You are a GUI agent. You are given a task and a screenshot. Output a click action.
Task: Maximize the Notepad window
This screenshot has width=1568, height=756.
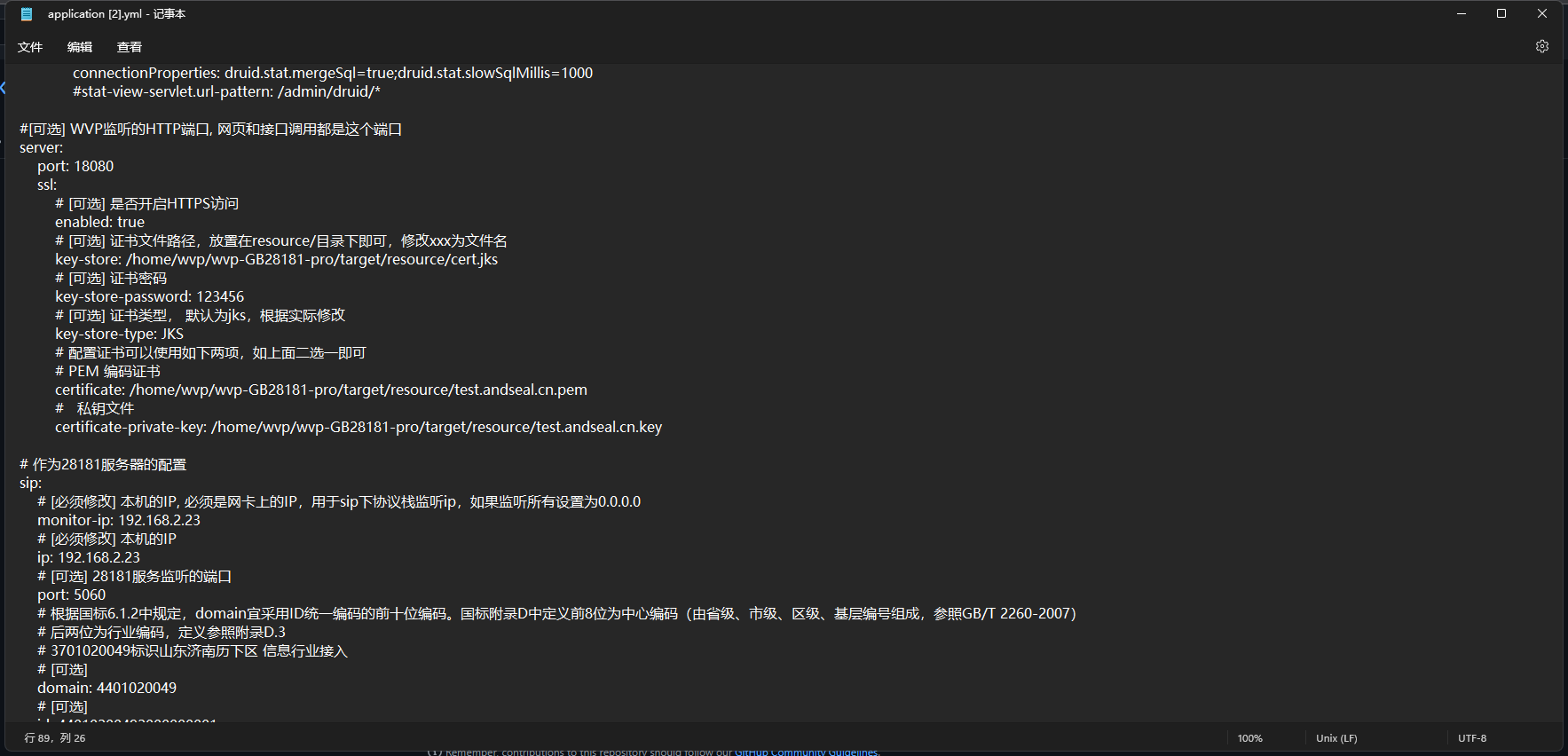1501,13
